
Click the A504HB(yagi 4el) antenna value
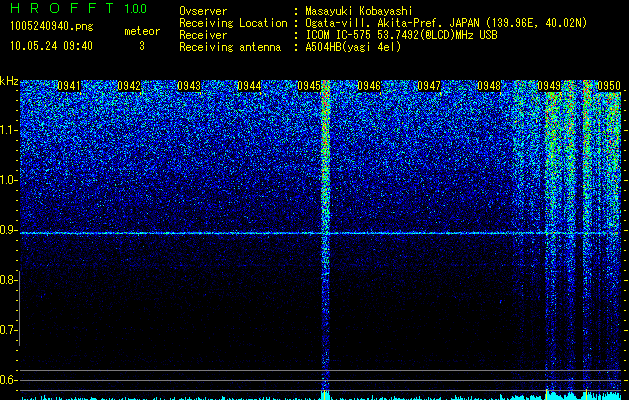(353, 47)
